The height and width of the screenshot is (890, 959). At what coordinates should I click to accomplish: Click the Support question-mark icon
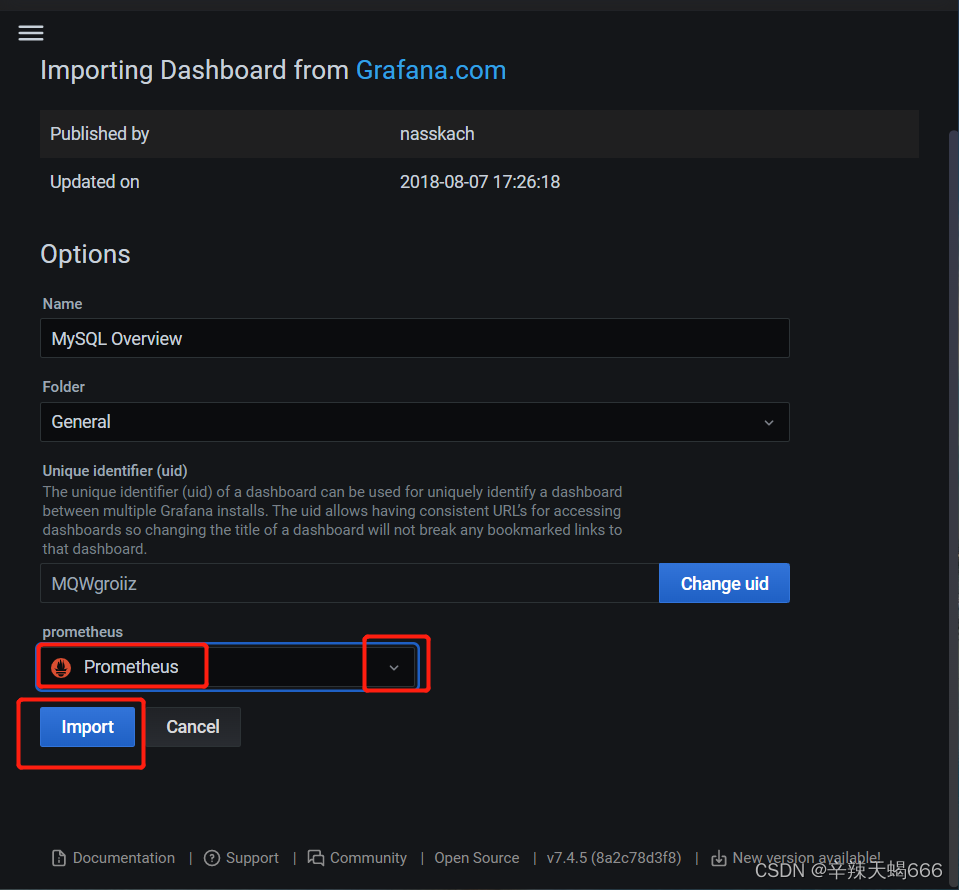pyautogui.click(x=212, y=858)
